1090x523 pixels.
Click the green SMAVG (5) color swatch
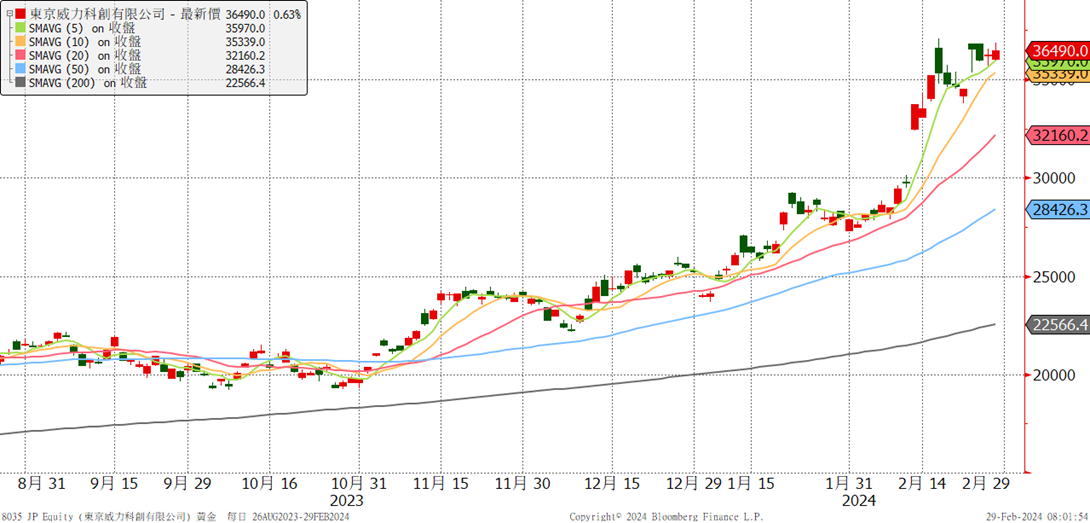pyautogui.click(x=21, y=28)
